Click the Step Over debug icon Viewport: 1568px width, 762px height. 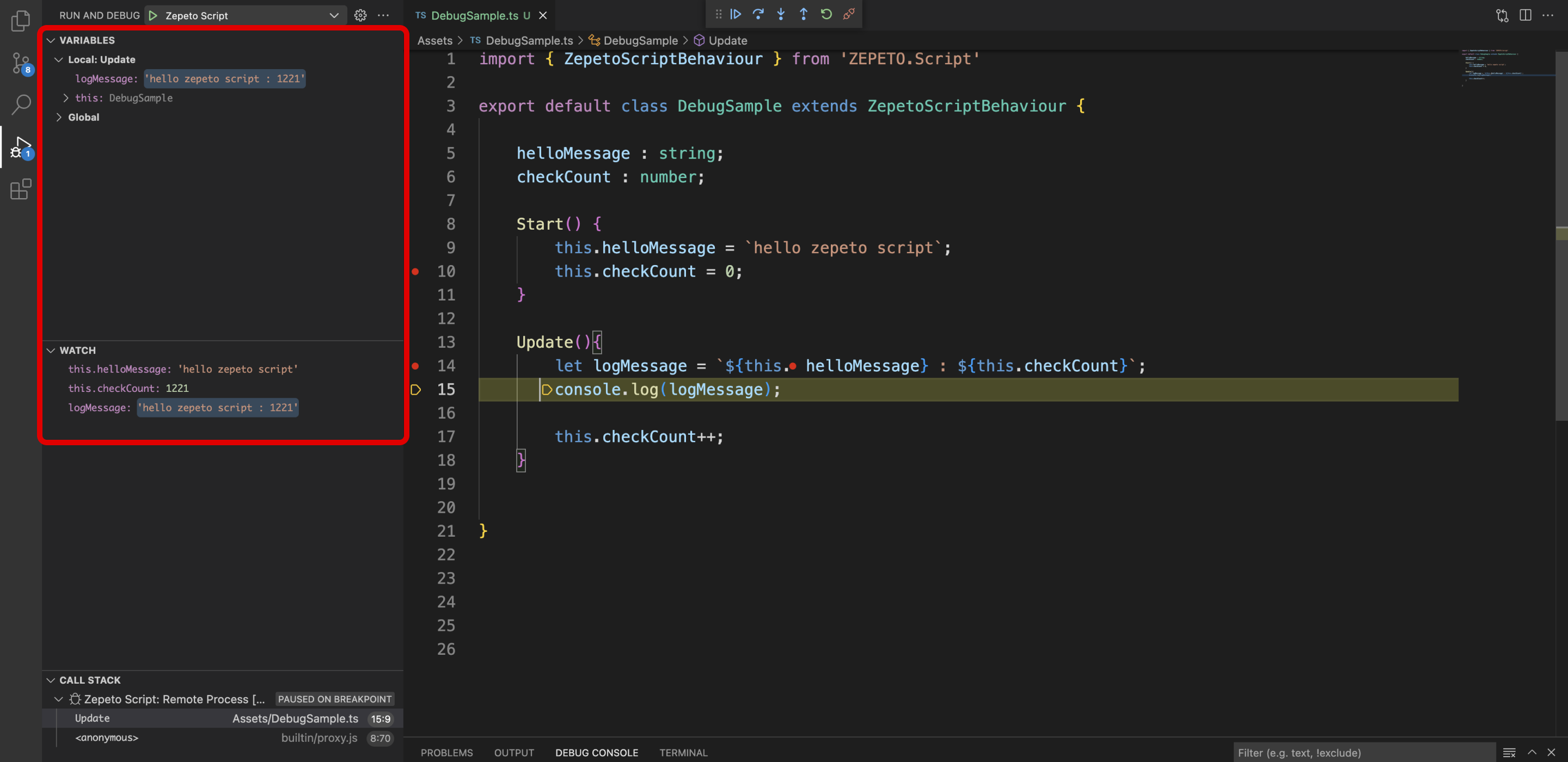point(758,14)
